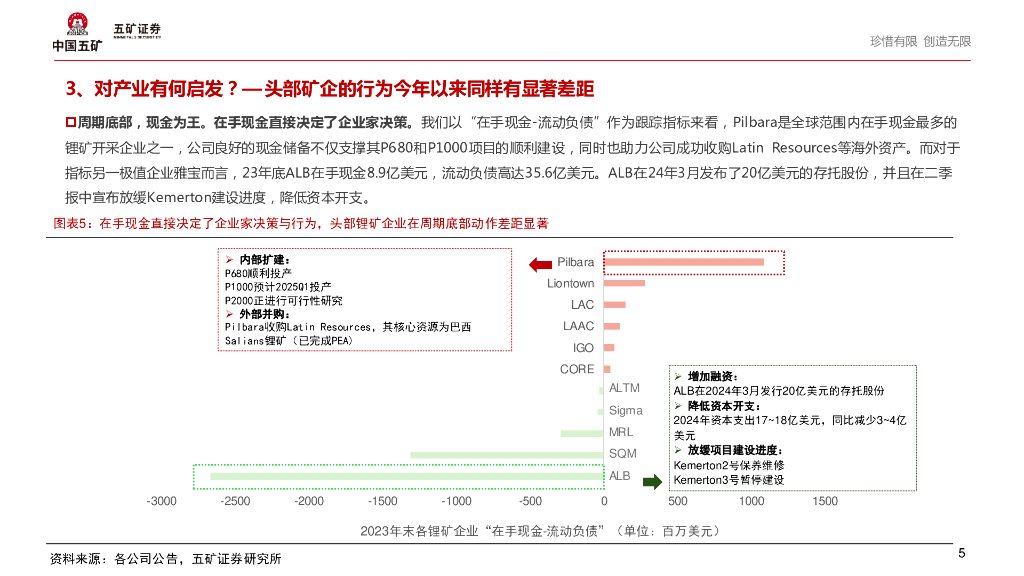Select the slogan 珍惜有限 创造无限
Screen dimensions: 1024x576
click(x=920, y=41)
